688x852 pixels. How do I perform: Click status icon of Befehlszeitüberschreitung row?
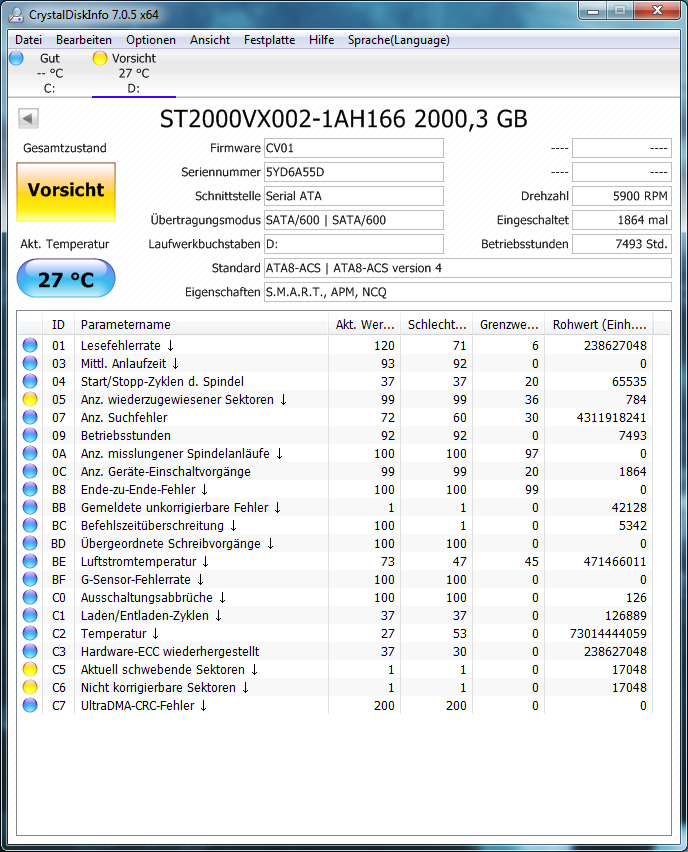pos(30,525)
